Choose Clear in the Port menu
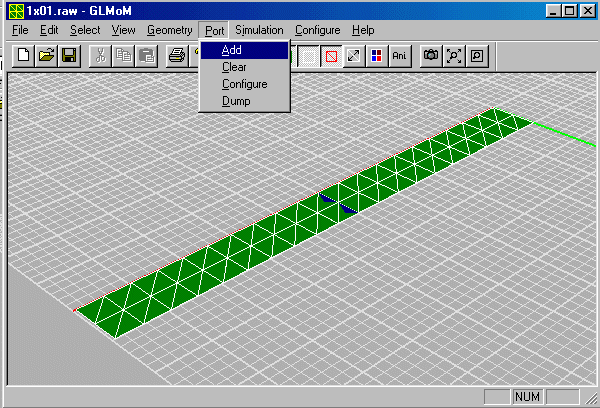The height and width of the screenshot is (408, 600). pos(233,67)
